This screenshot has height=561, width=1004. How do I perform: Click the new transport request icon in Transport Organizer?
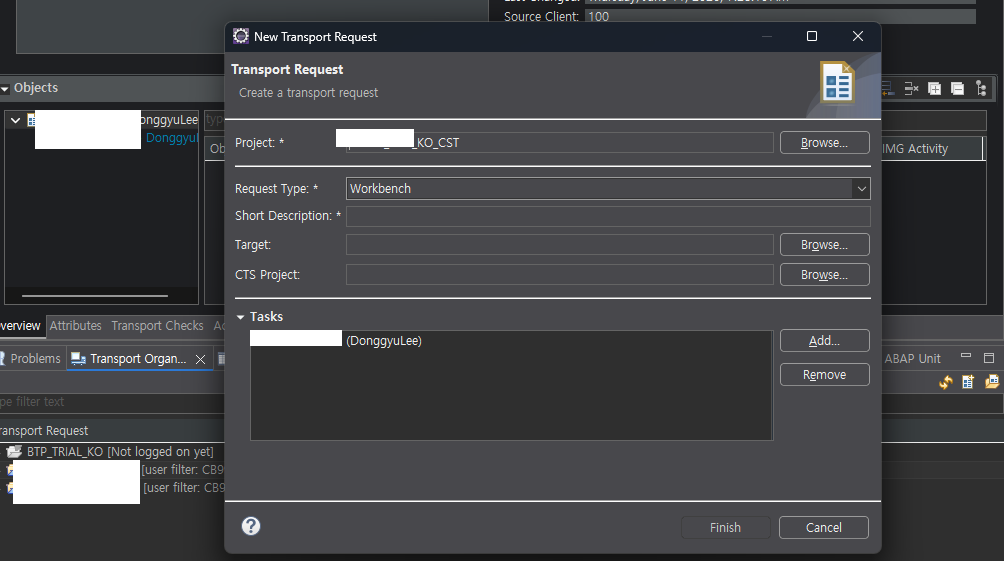(x=968, y=382)
